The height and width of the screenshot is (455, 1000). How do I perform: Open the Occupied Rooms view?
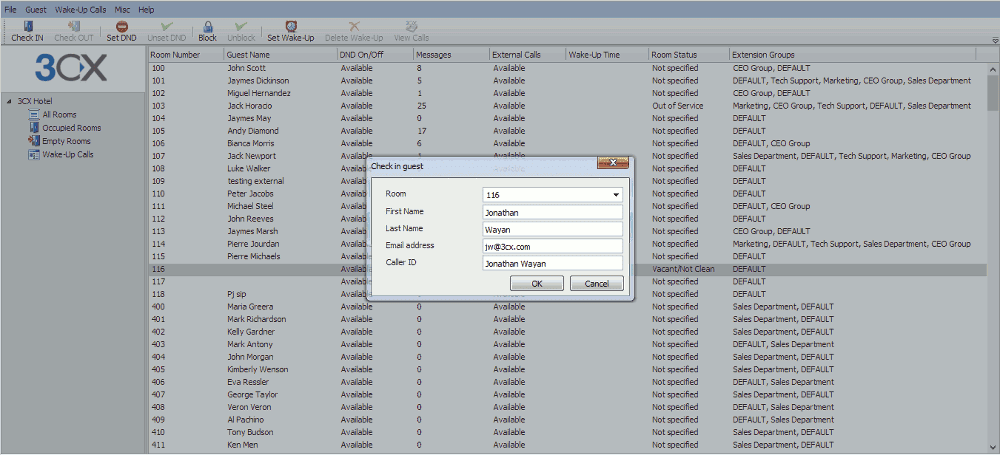coord(70,128)
